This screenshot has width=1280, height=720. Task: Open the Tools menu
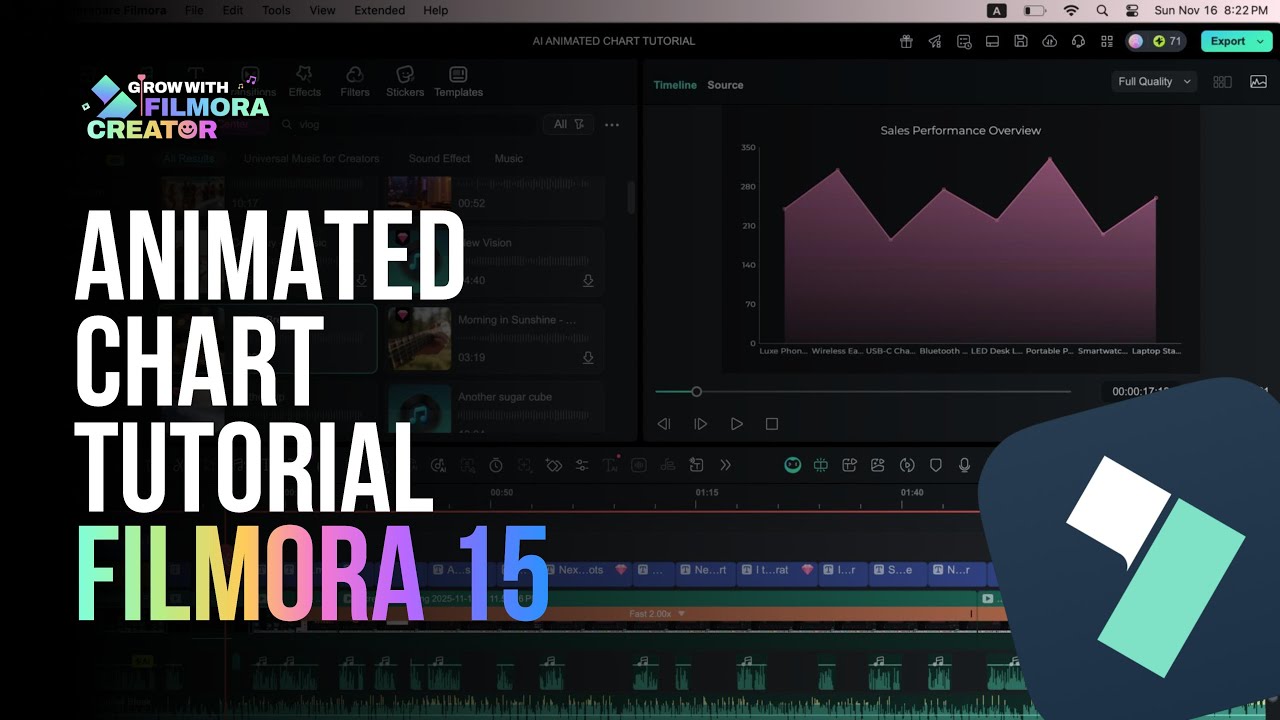click(x=276, y=10)
